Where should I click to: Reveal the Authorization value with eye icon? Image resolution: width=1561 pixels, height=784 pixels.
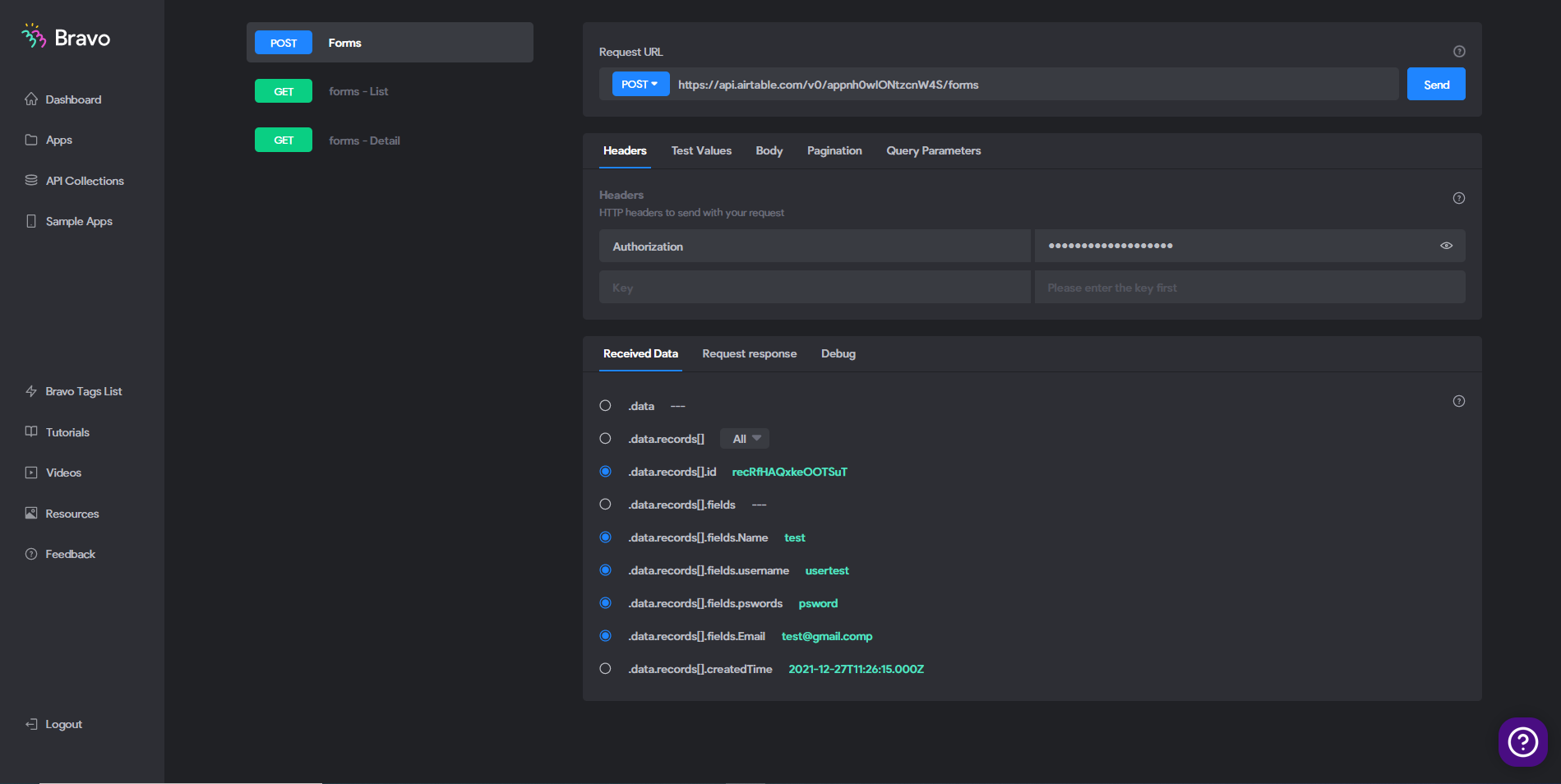[1447, 246]
